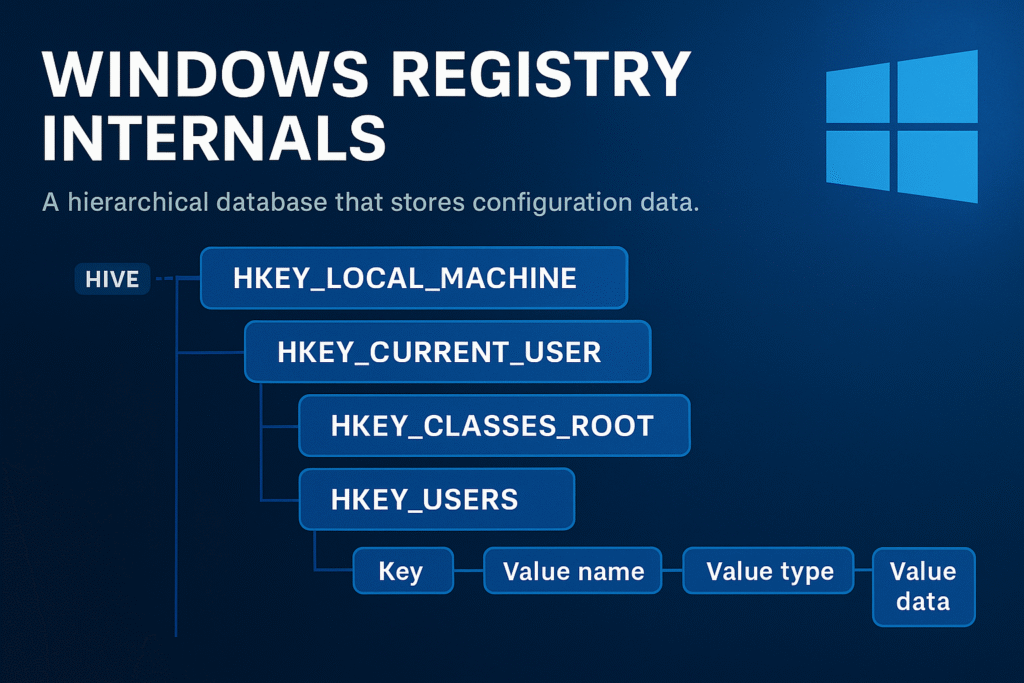Click the HKEY_CURRENT_USER box
The height and width of the screenshot is (683, 1024).
(447, 351)
